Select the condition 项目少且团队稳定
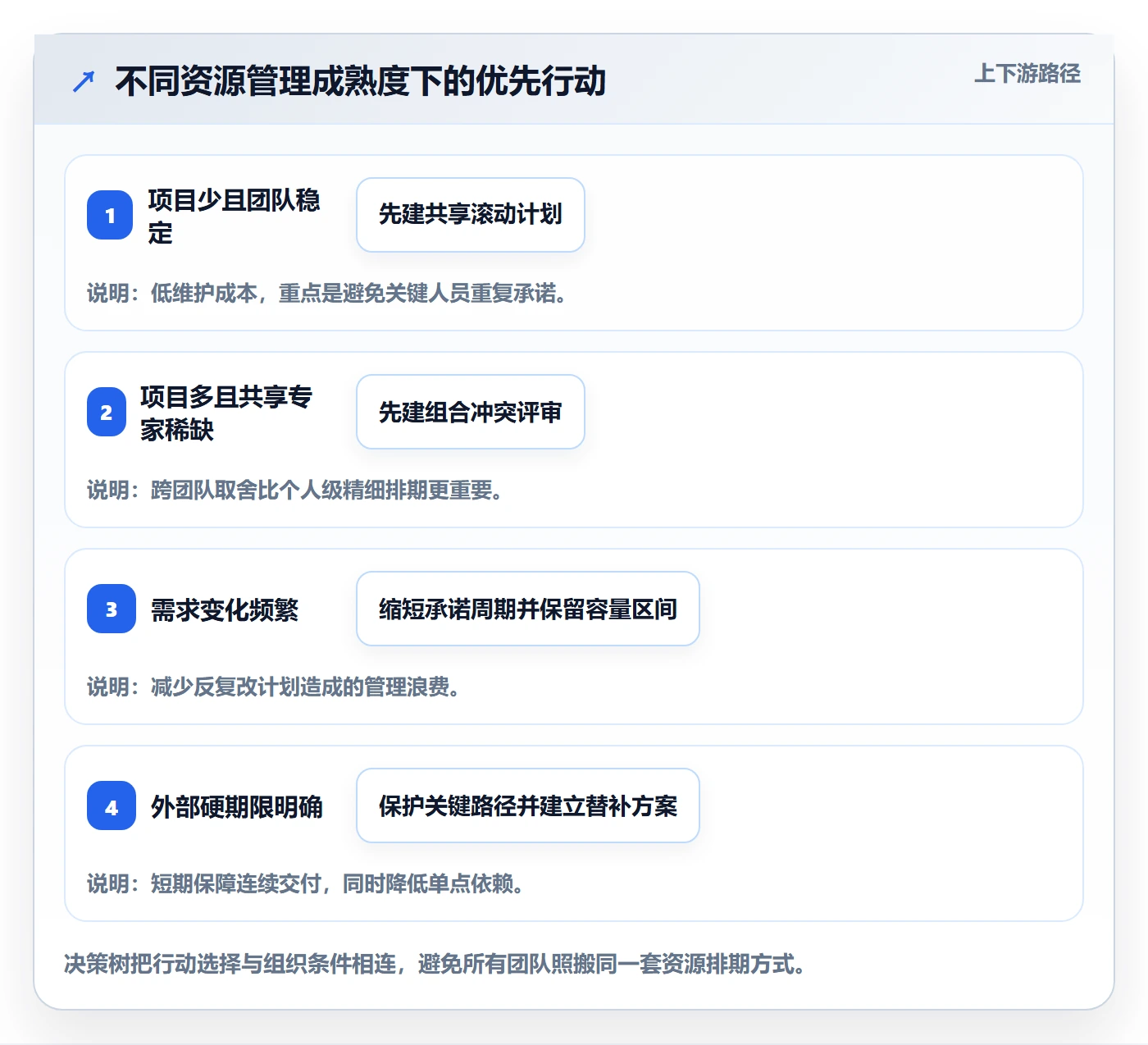Screen dimensions: 1148x1045 tap(235, 216)
